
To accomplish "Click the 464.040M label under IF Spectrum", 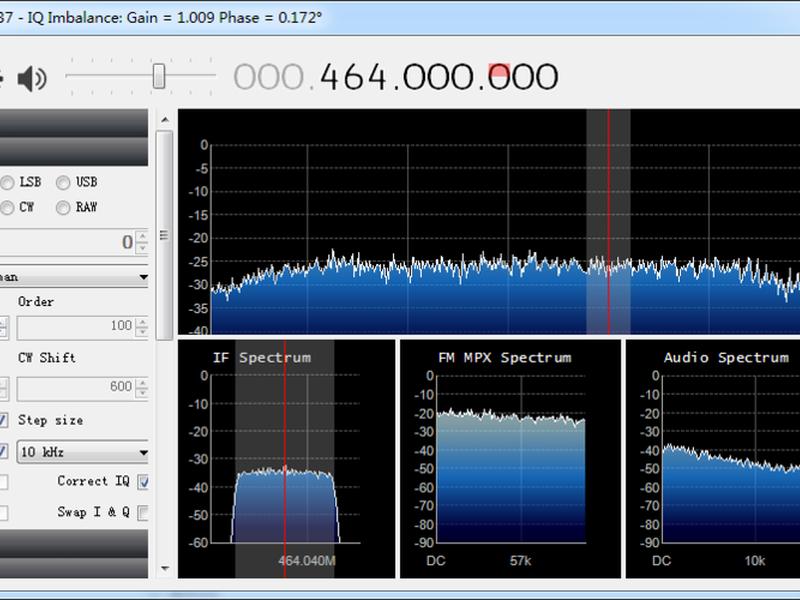I will tap(307, 561).
